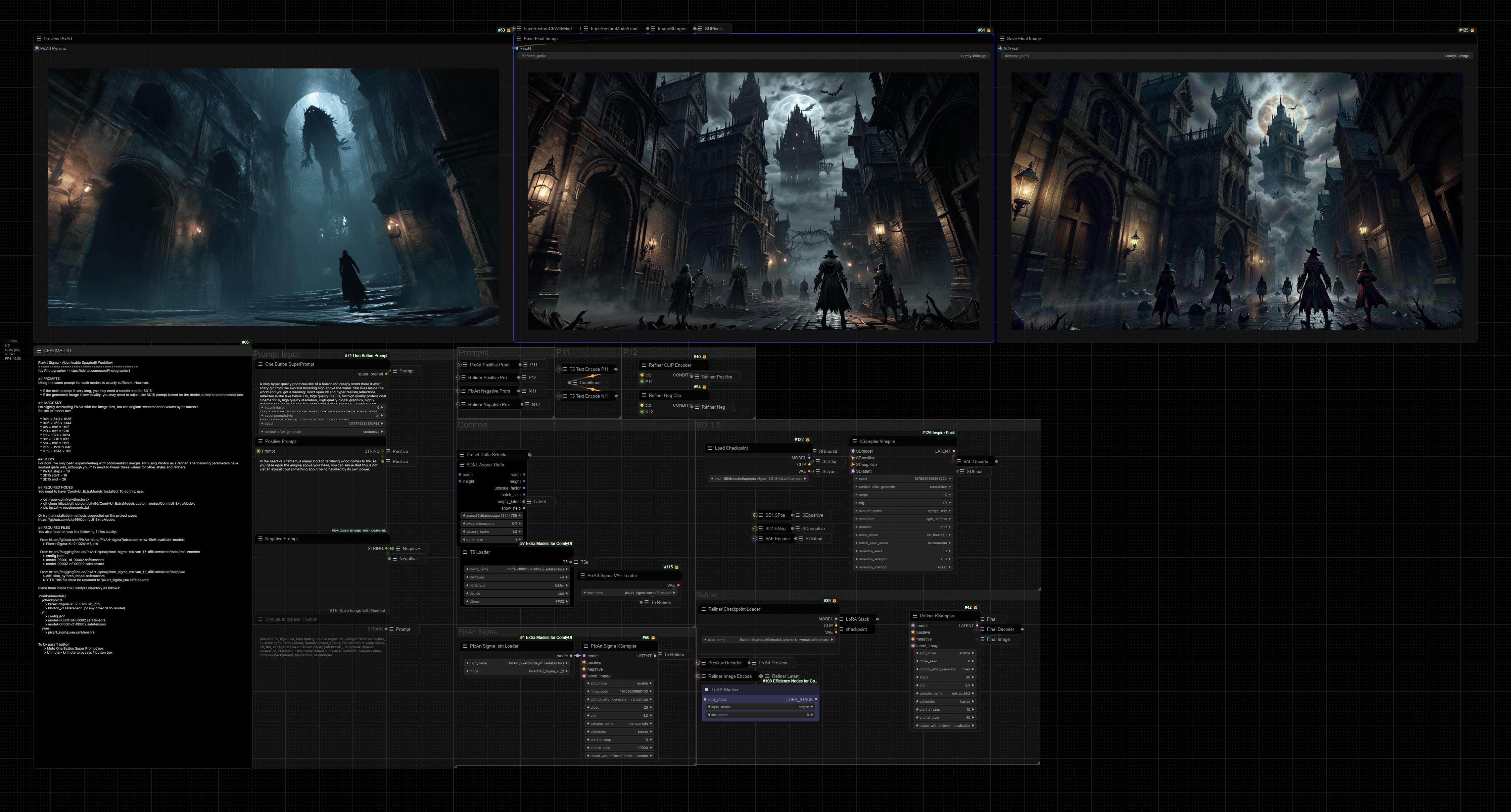This screenshot has width=1511, height=812.
Task: Toggle add_noise enable in Refiner KSampler
Action: click(944, 653)
